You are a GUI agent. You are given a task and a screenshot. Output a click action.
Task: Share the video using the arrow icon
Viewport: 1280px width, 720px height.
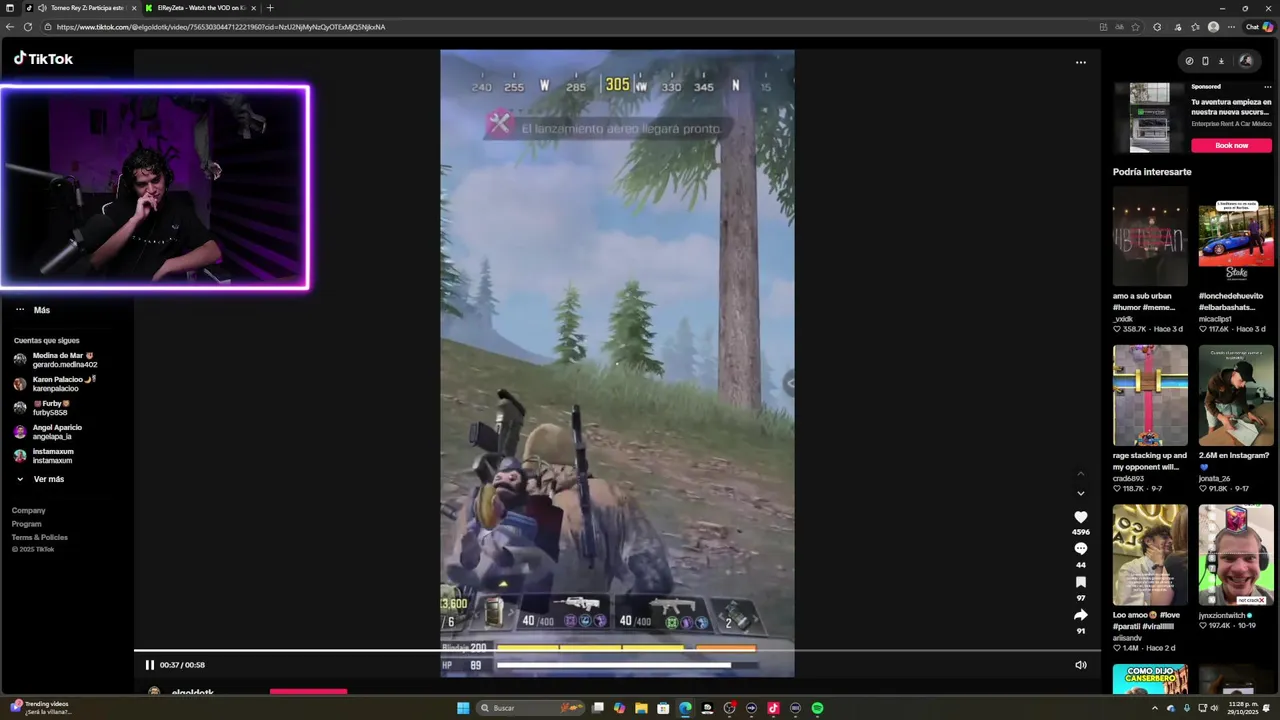click(x=1080, y=615)
